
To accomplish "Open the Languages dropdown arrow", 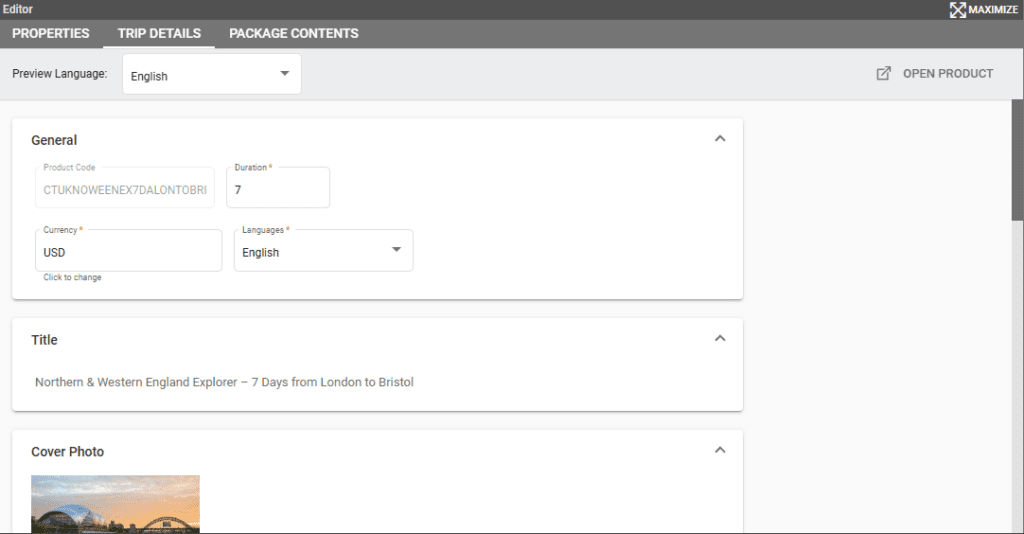I will click(x=396, y=250).
